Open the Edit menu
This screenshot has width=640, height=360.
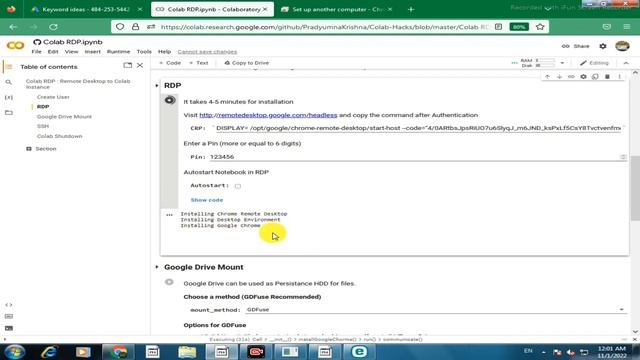click(53, 52)
